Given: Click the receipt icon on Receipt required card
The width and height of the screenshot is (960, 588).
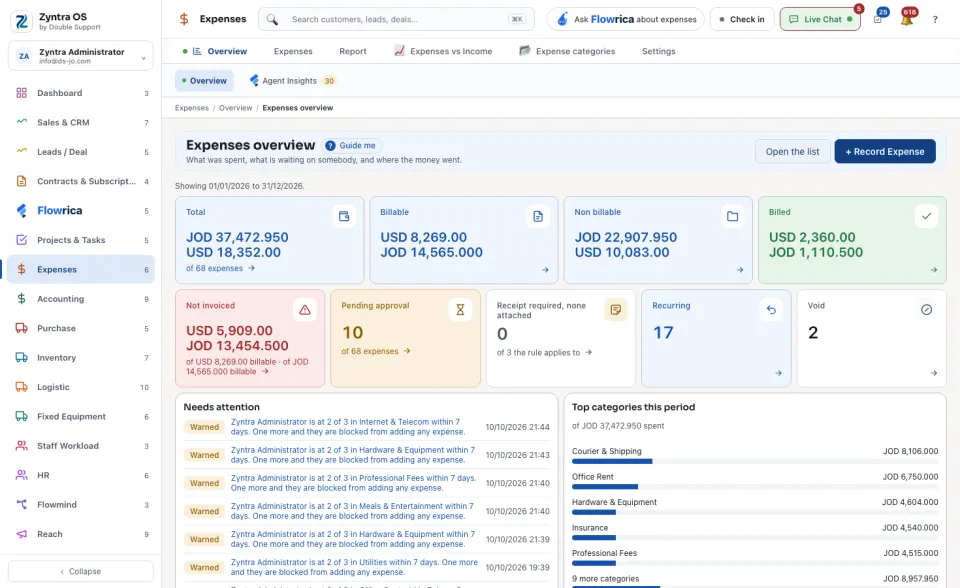Looking at the screenshot, I should click(x=616, y=310).
